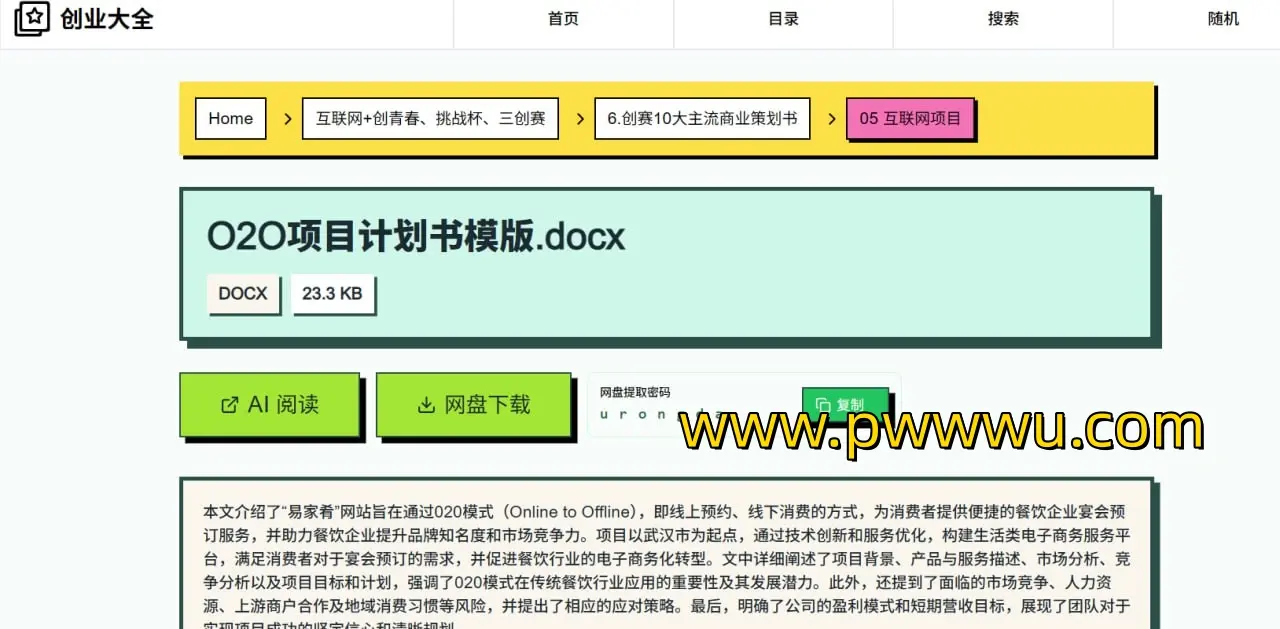
Task: Select the 随机 navigation item
Action: [x=1223, y=19]
